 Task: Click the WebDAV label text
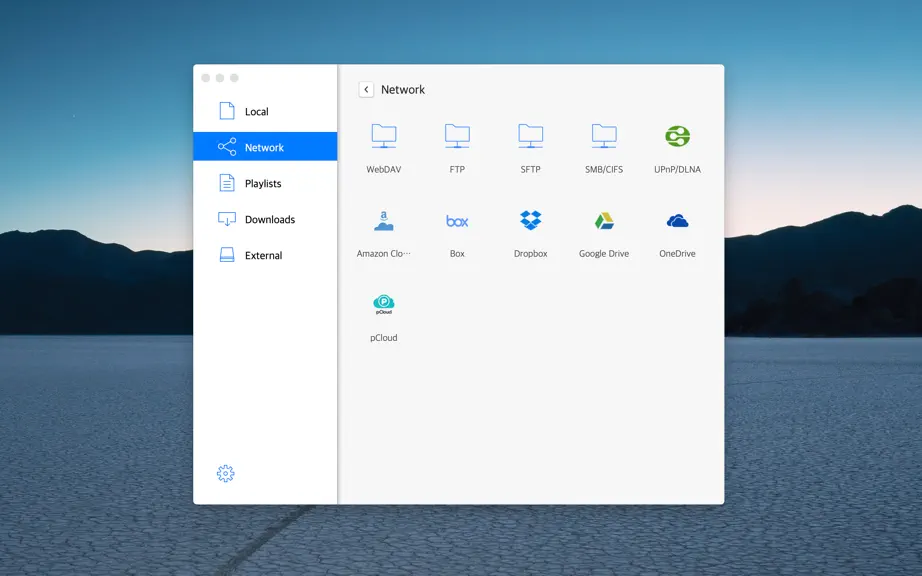pyautogui.click(x=383, y=169)
